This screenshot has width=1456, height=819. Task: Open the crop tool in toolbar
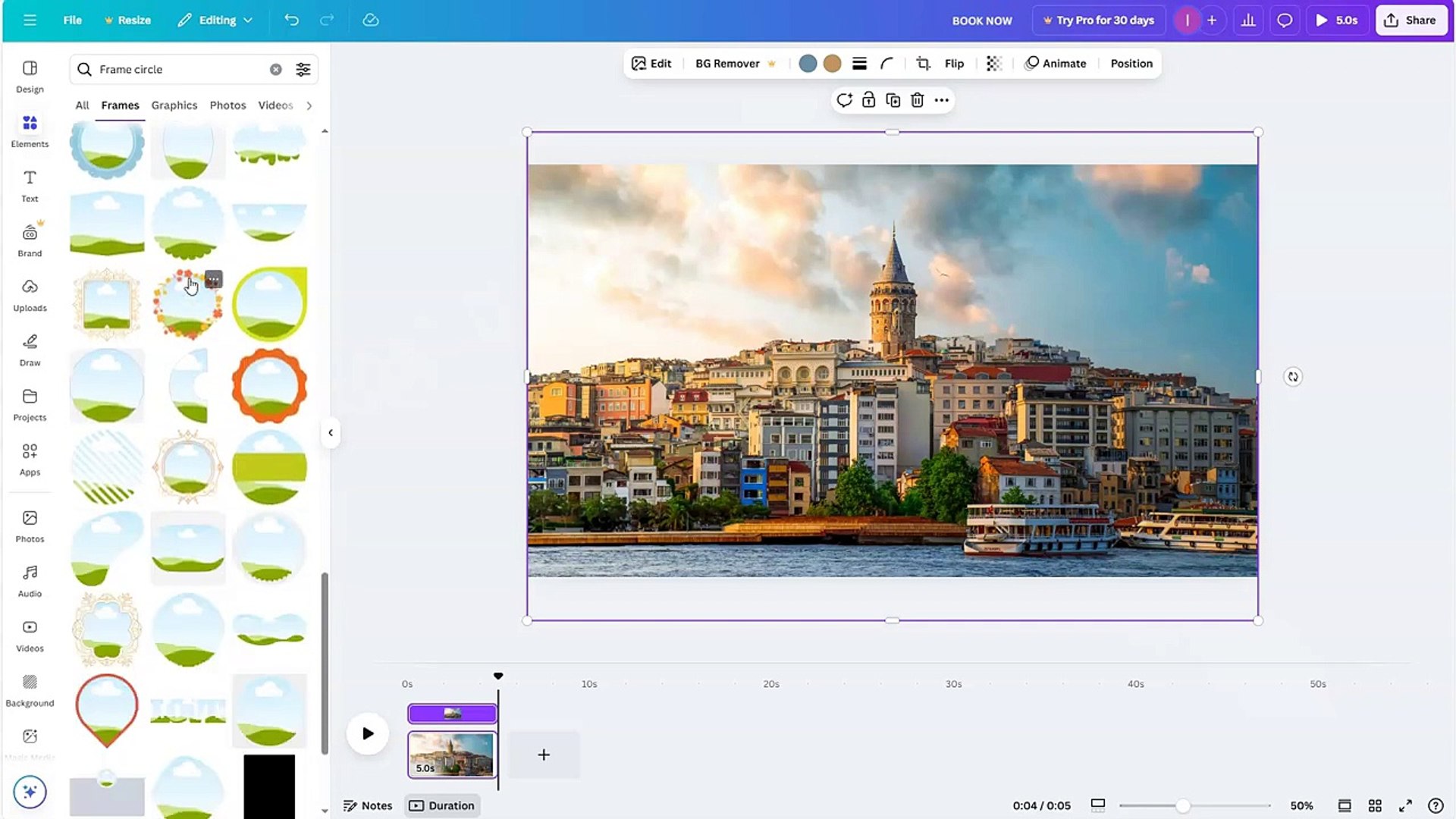coord(923,64)
